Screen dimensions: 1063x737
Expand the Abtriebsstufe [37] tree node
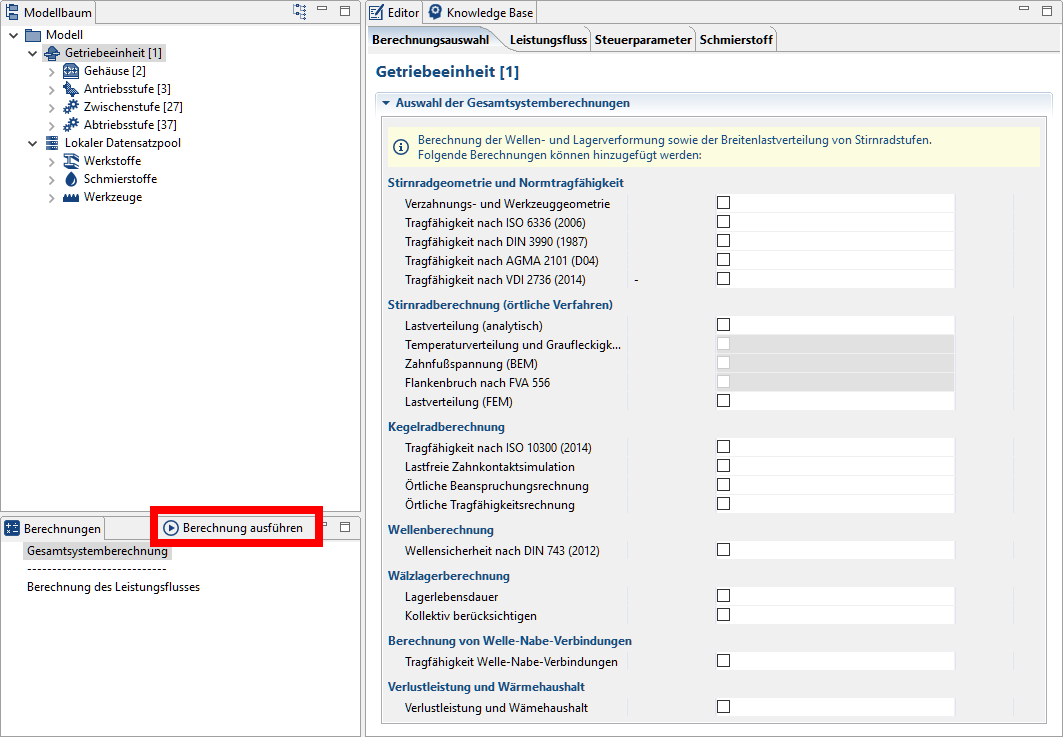point(52,125)
